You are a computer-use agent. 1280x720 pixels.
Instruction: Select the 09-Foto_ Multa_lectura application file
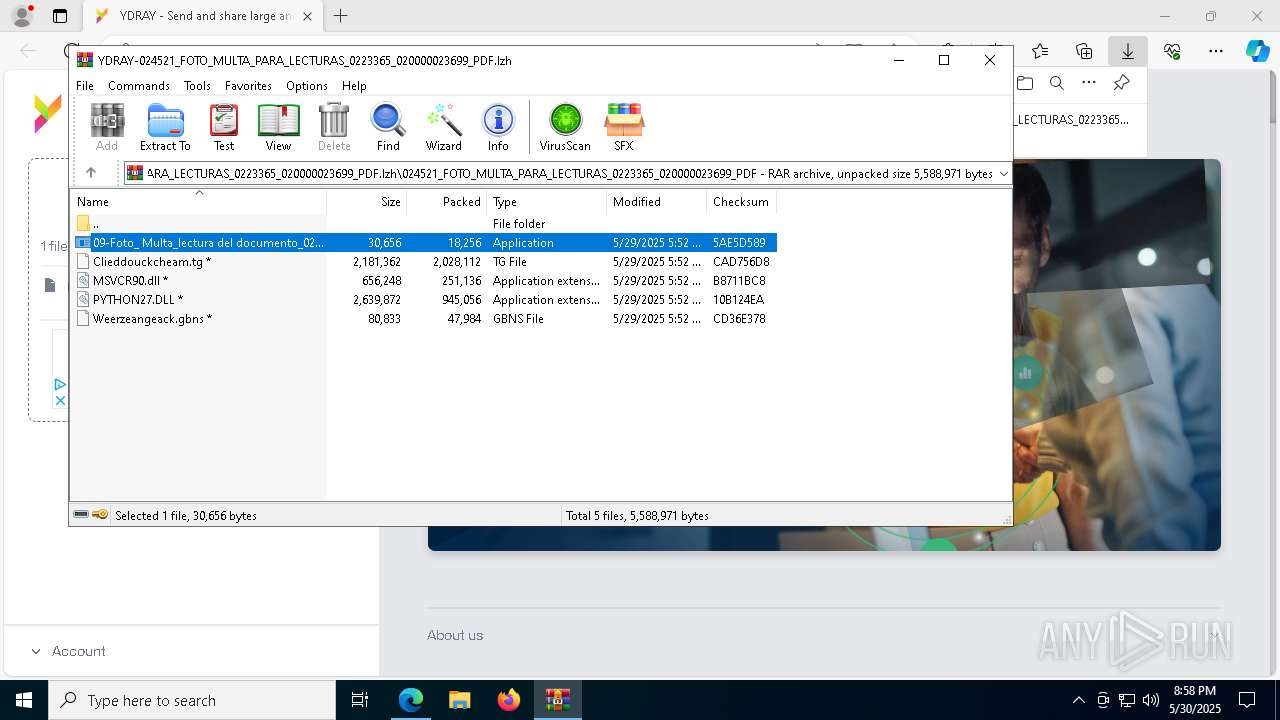click(x=424, y=242)
